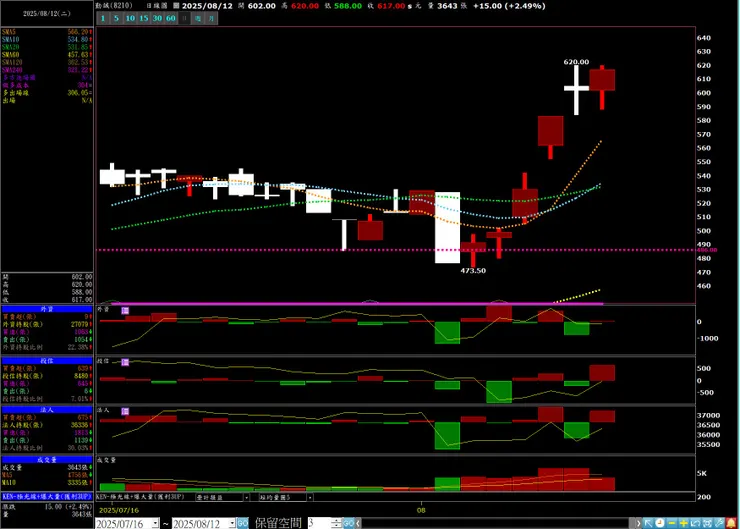740x529 pixels.
Task: Click the 漲跌 15.00 (+2.49%) row
Action: [47, 506]
